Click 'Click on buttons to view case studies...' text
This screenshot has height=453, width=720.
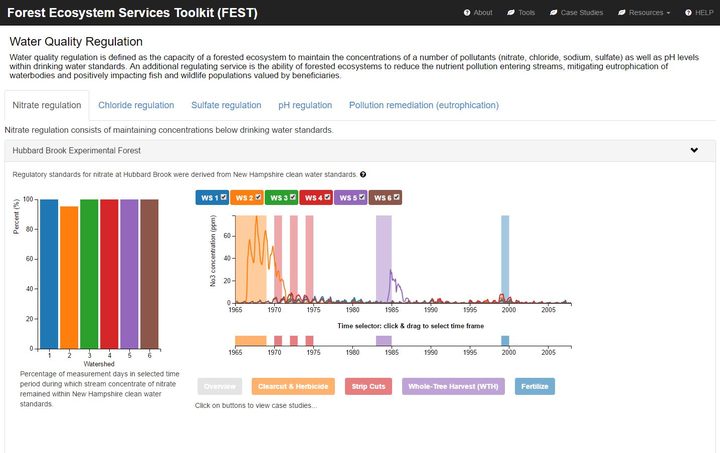coord(256,405)
